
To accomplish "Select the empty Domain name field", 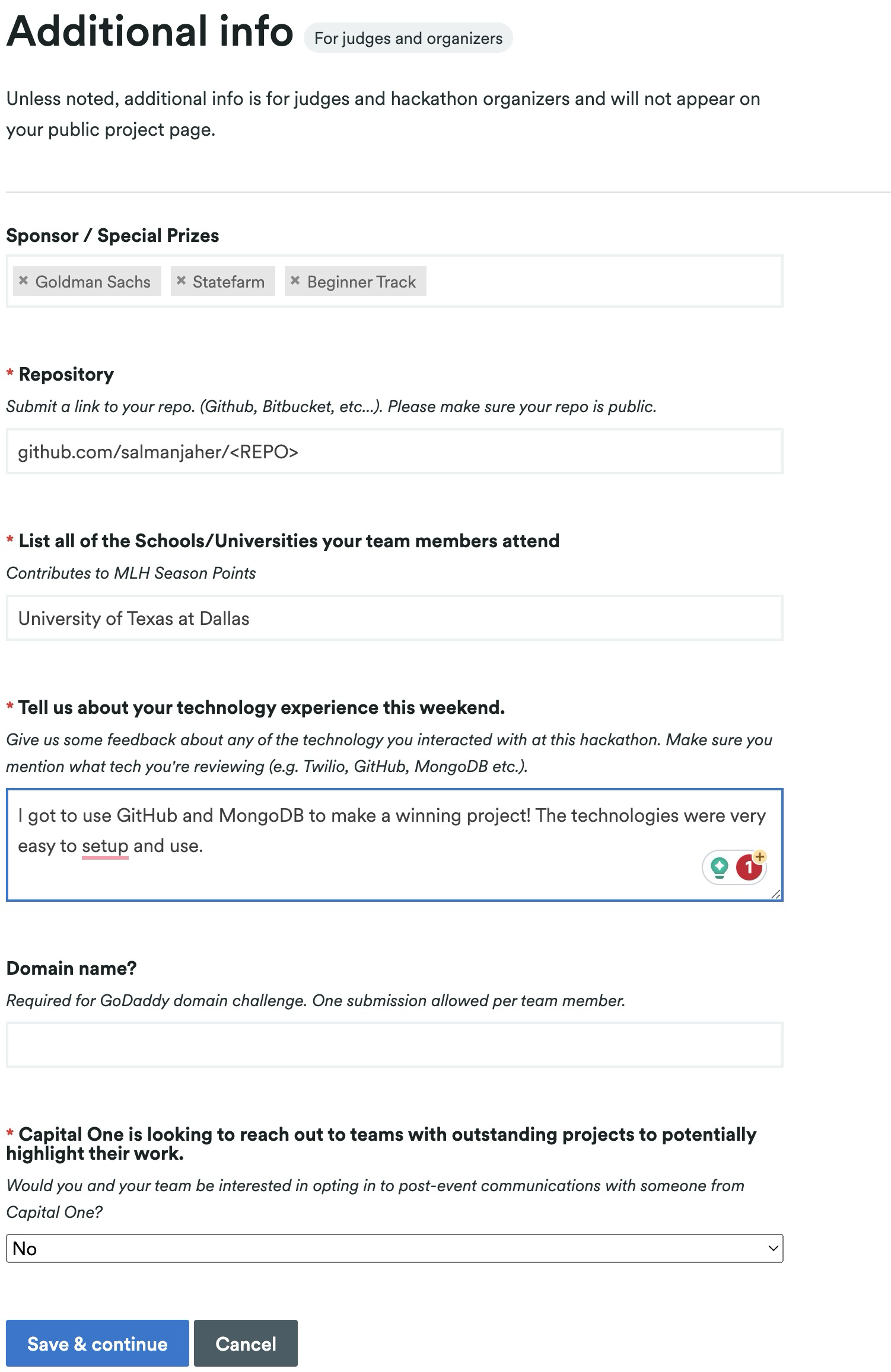I will coord(394,1045).
